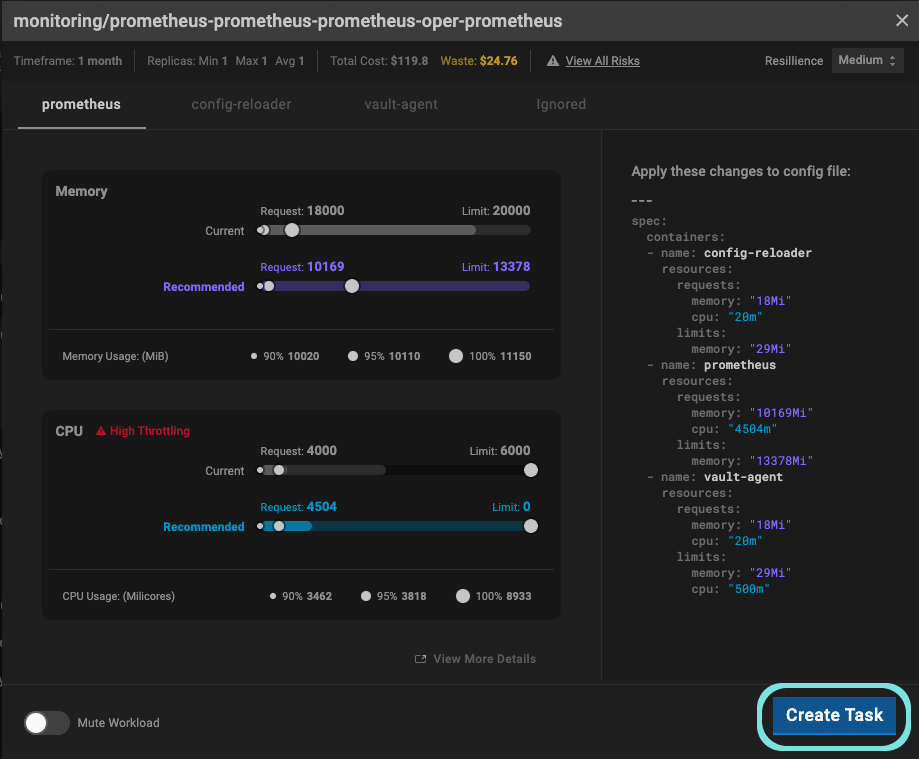This screenshot has width=919, height=759.
Task: Toggle the Mute Workload switch
Action: (47, 723)
